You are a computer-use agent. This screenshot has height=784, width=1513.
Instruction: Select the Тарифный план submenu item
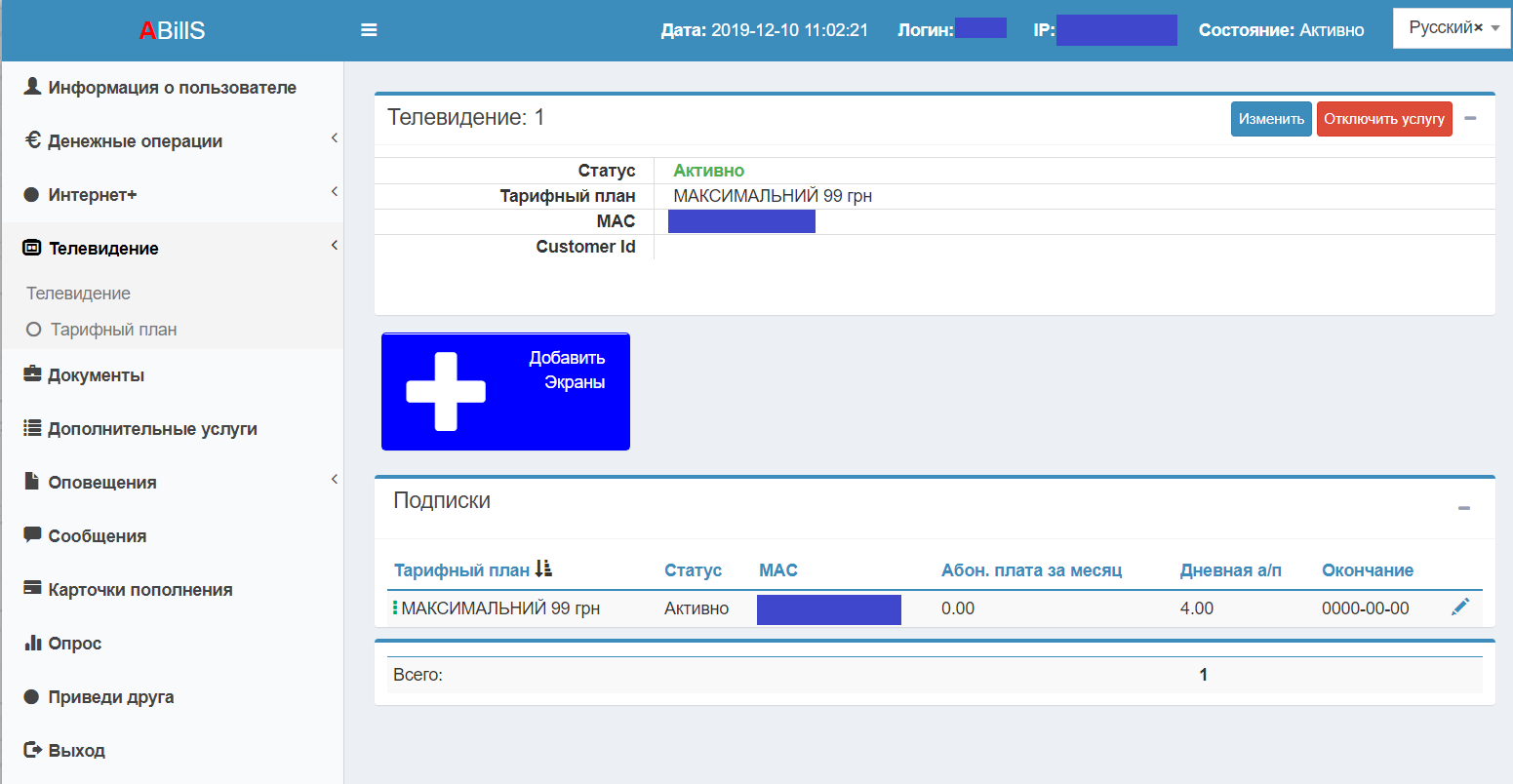113,330
